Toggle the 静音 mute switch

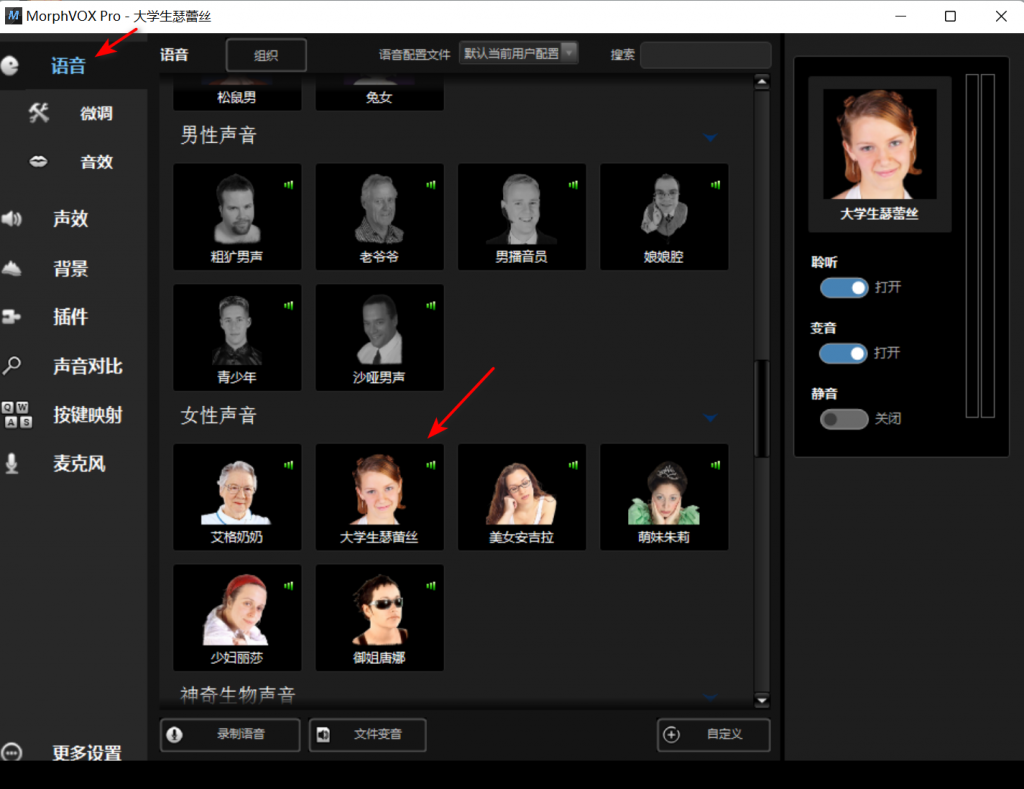click(844, 419)
